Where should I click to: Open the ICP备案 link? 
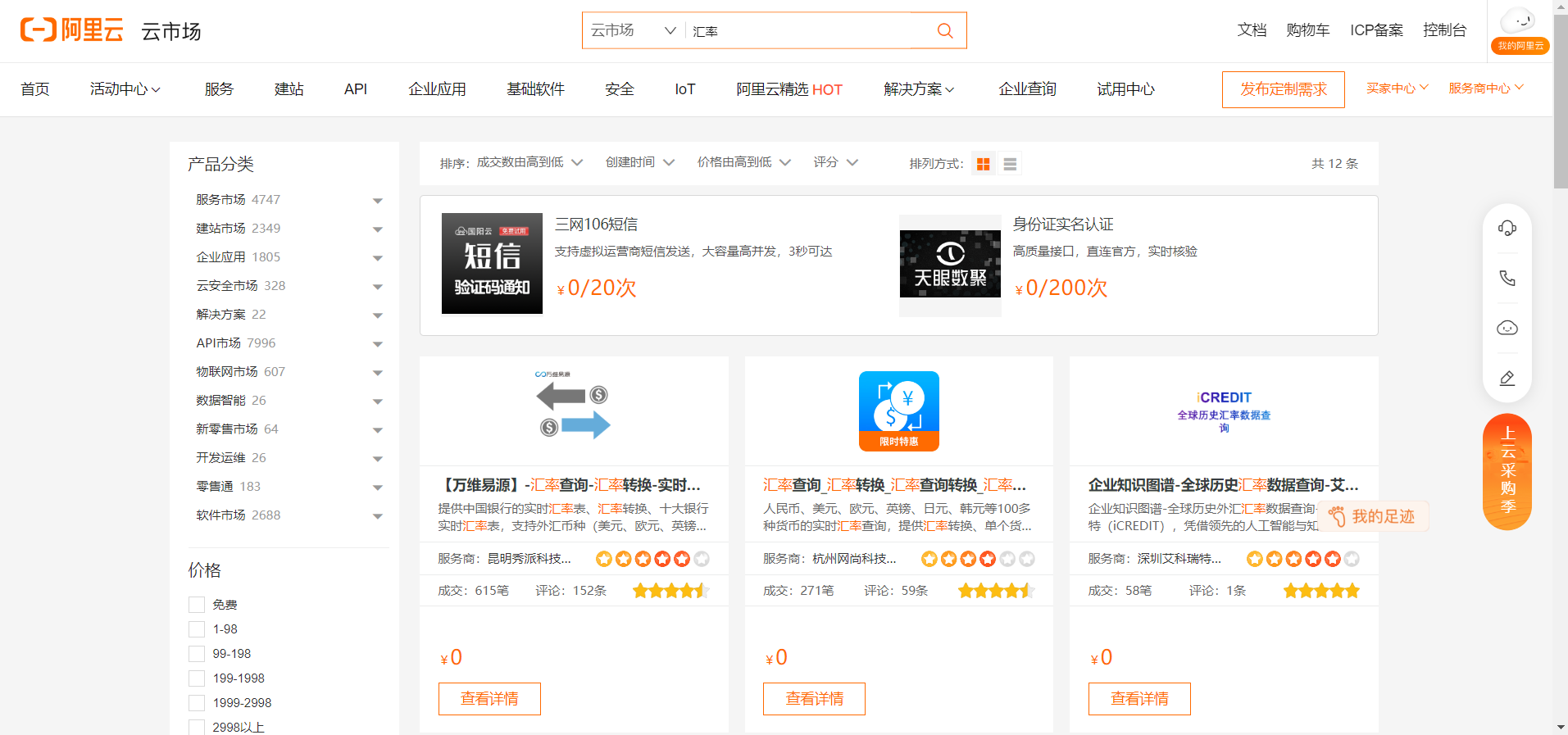[x=1377, y=30]
